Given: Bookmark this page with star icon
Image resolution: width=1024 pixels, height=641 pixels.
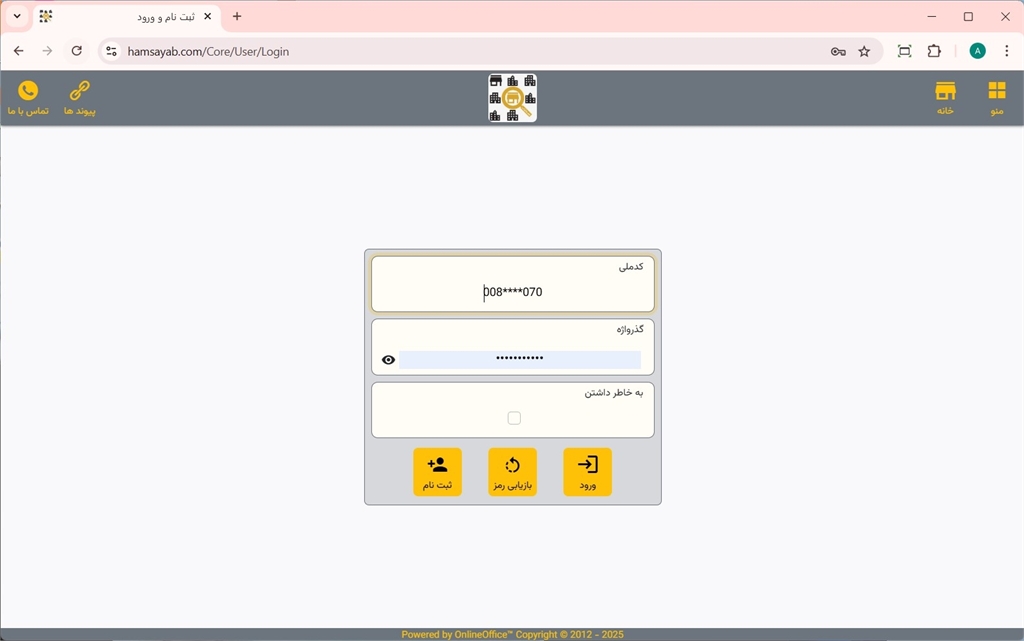Looking at the screenshot, I should (864, 51).
